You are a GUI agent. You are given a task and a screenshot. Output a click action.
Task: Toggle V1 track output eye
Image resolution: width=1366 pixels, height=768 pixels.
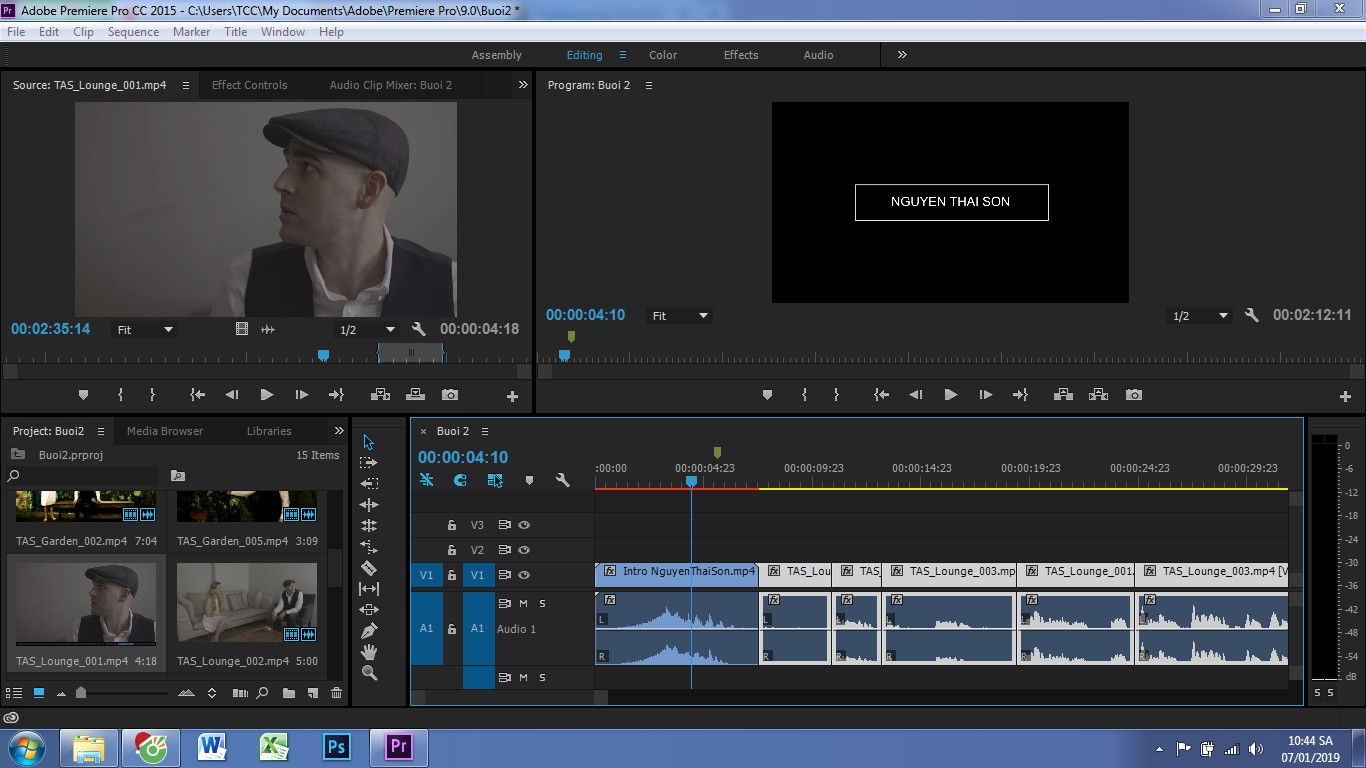[524, 575]
